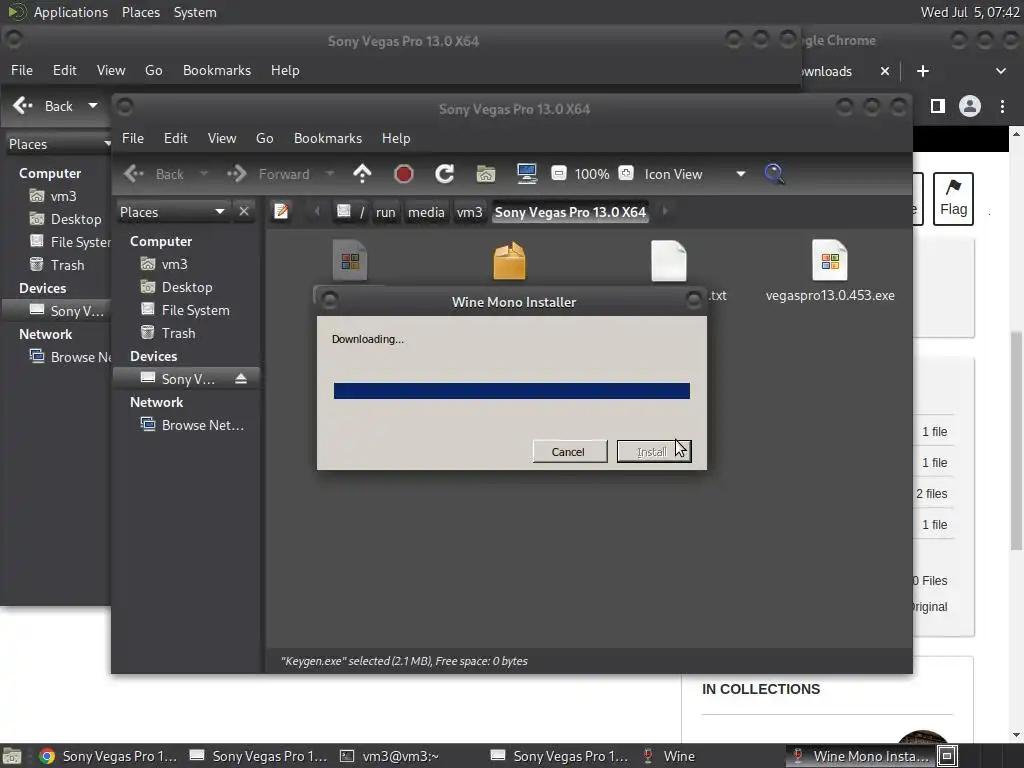Open Go menu in front file manager
The height and width of the screenshot is (768, 1024).
click(264, 138)
